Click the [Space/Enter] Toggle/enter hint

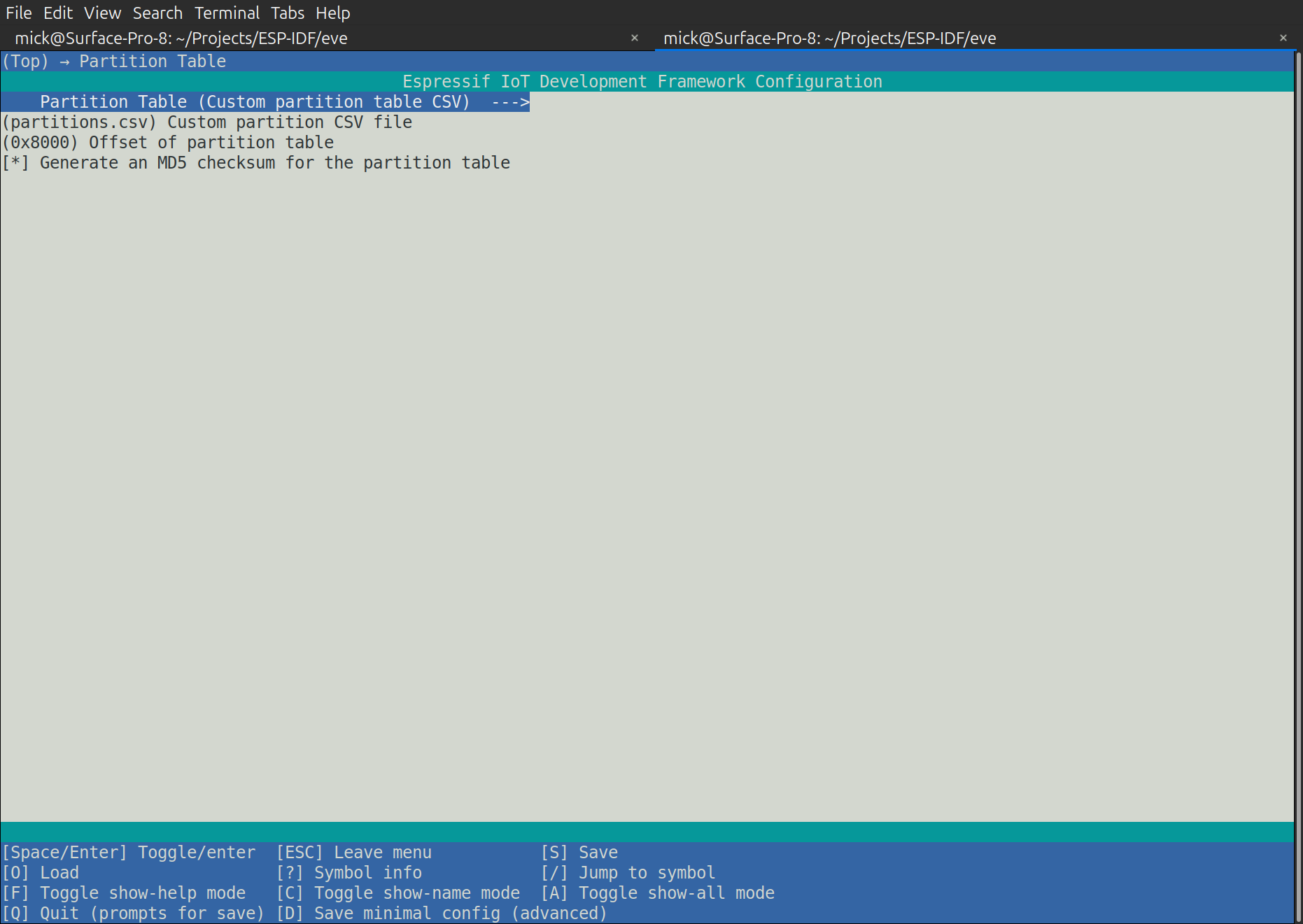click(129, 853)
